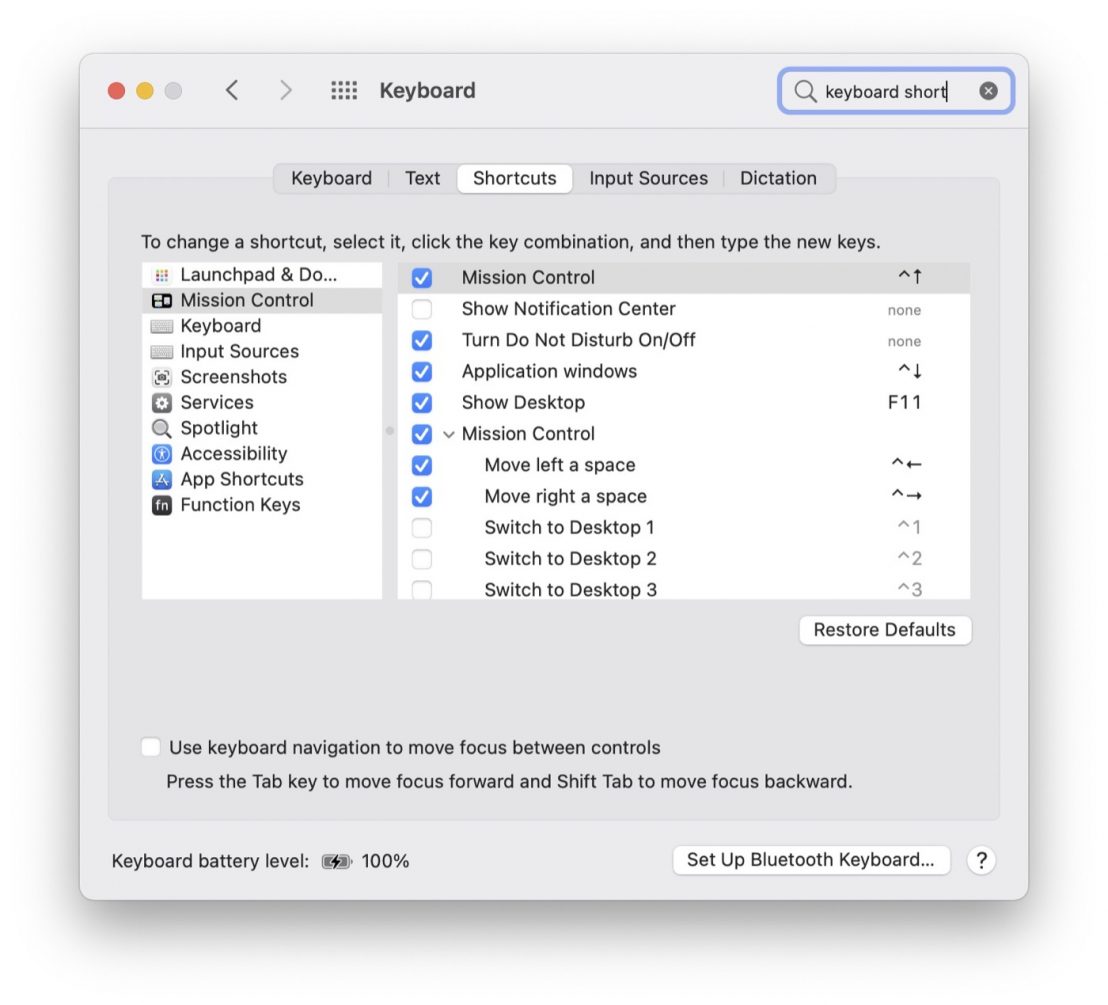Disable the Show Desktop shortcut

pos(423,402)
